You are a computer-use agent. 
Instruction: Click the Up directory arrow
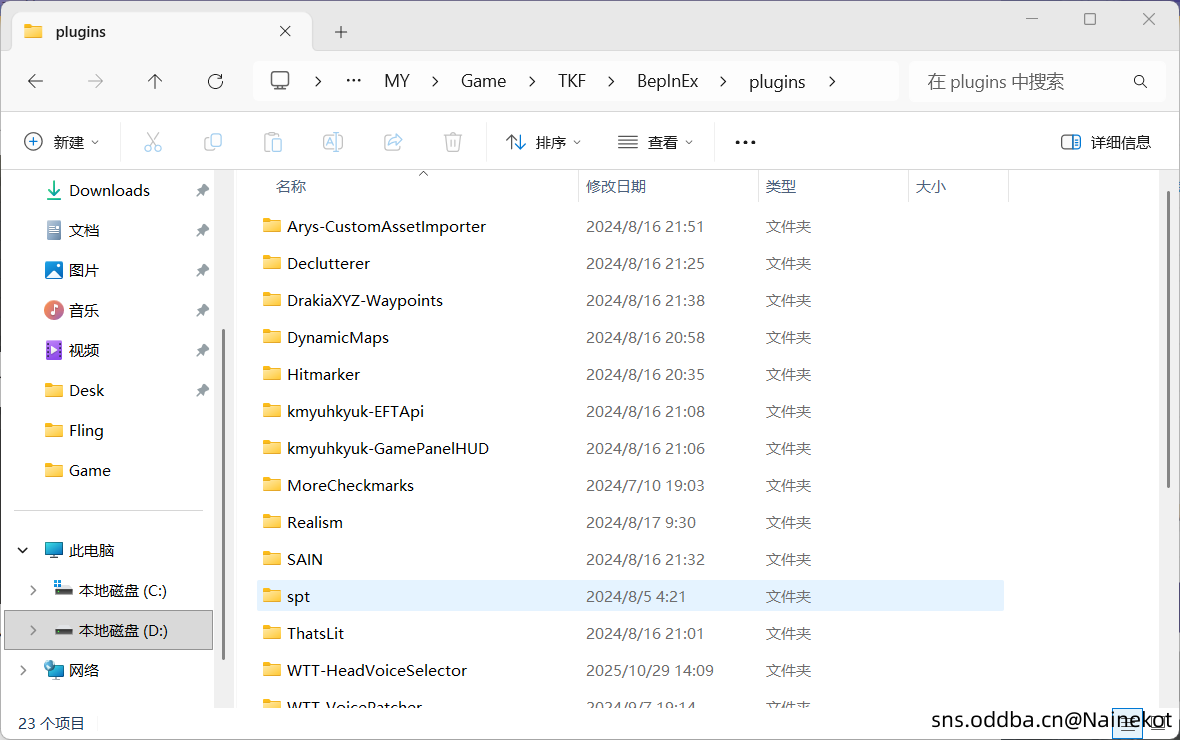155,82
